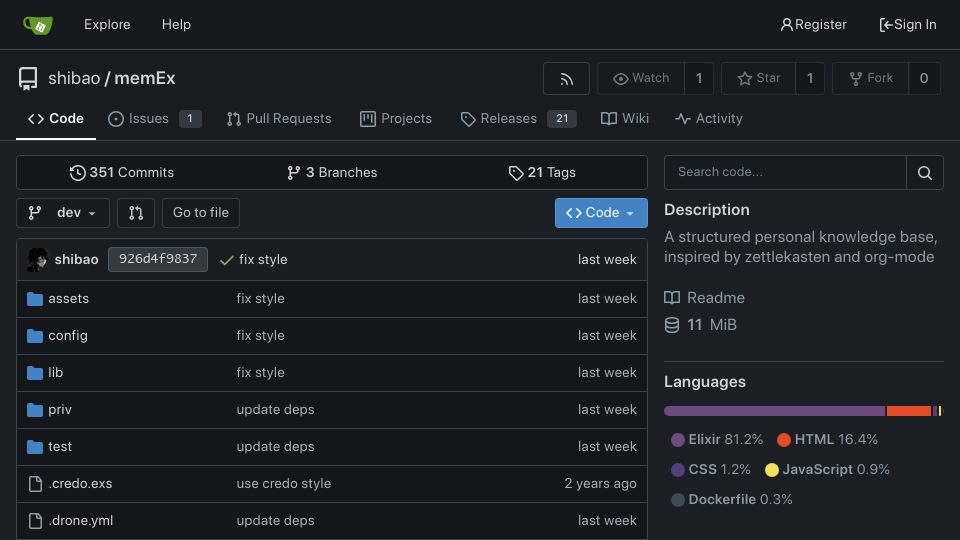Open the Pull Requests tab

[279, 119]
